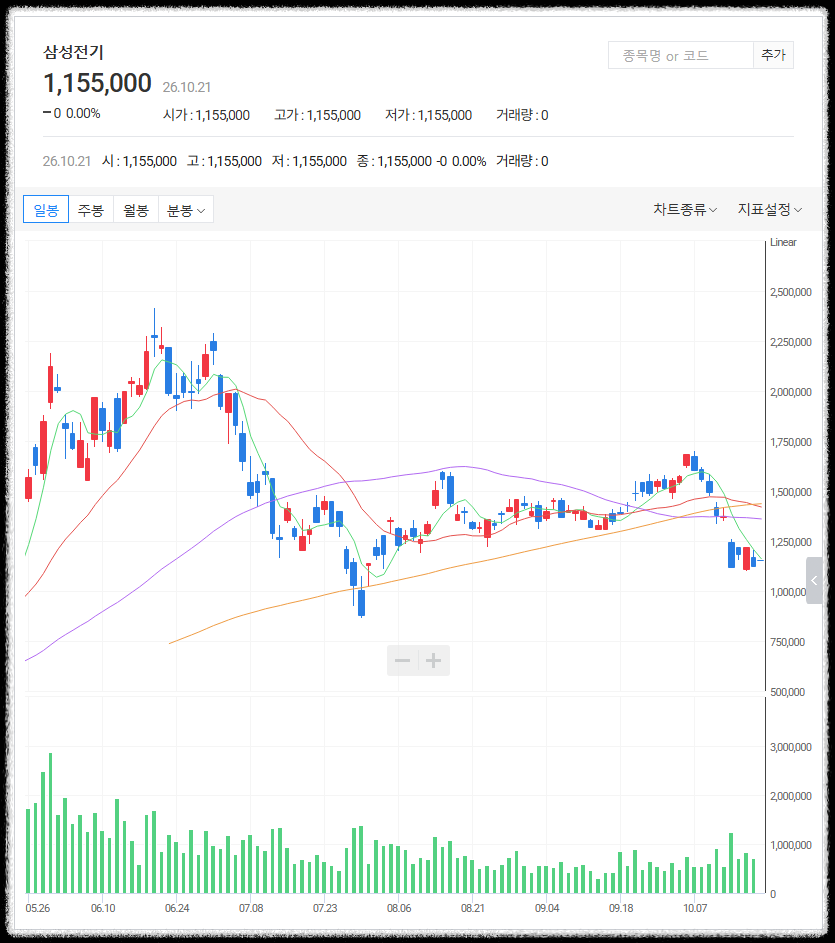Click the 05.26 date axis label
The image size is (835, 943).
[x=38, y=908]
